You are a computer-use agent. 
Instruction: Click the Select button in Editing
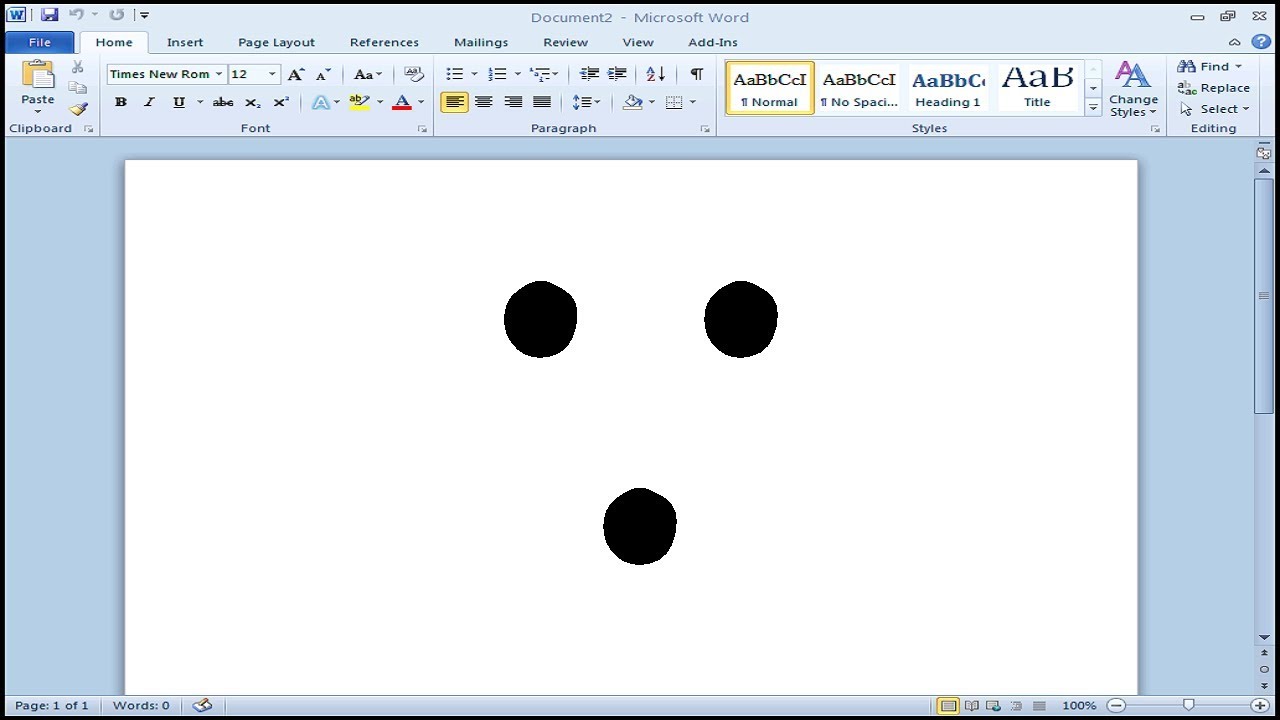[x=1214, y=108]
